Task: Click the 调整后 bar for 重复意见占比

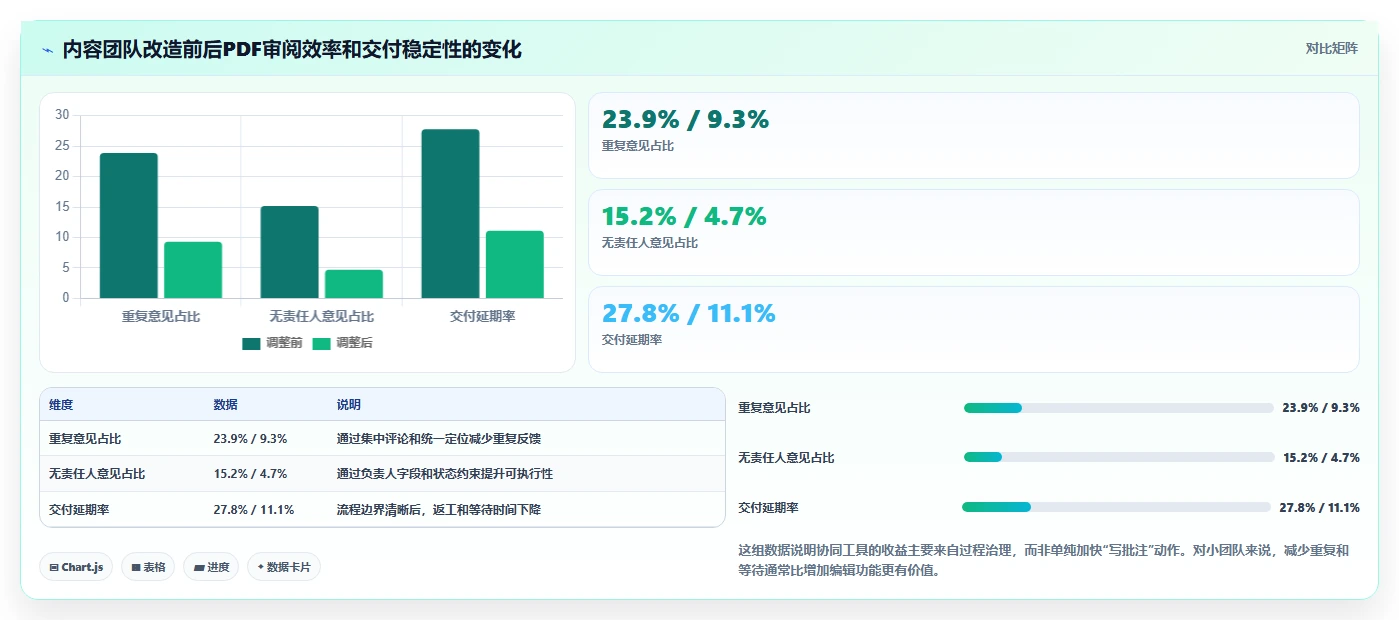Action: tap(193, 270)
